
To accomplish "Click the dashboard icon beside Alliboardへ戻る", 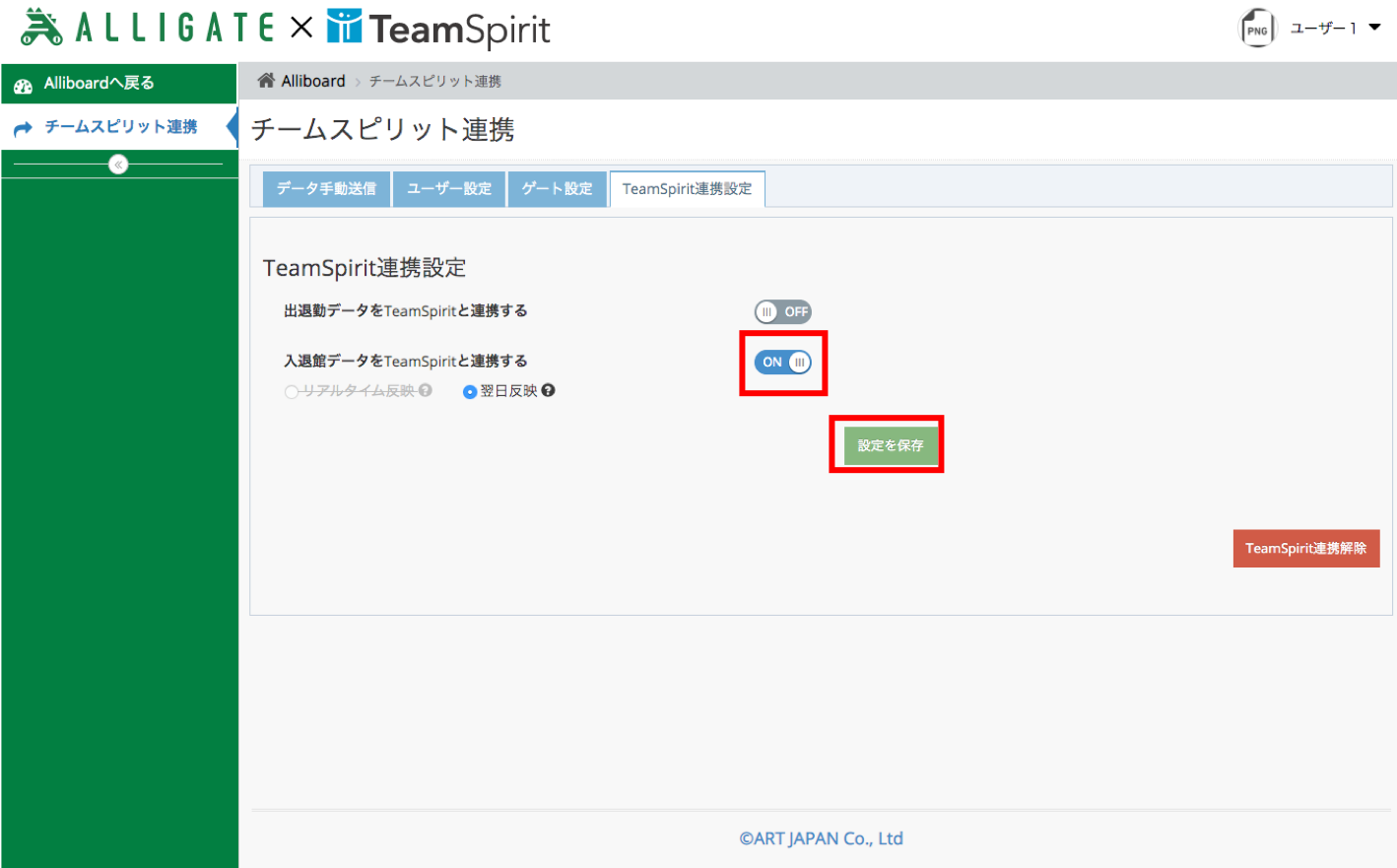I will (23, 85).
